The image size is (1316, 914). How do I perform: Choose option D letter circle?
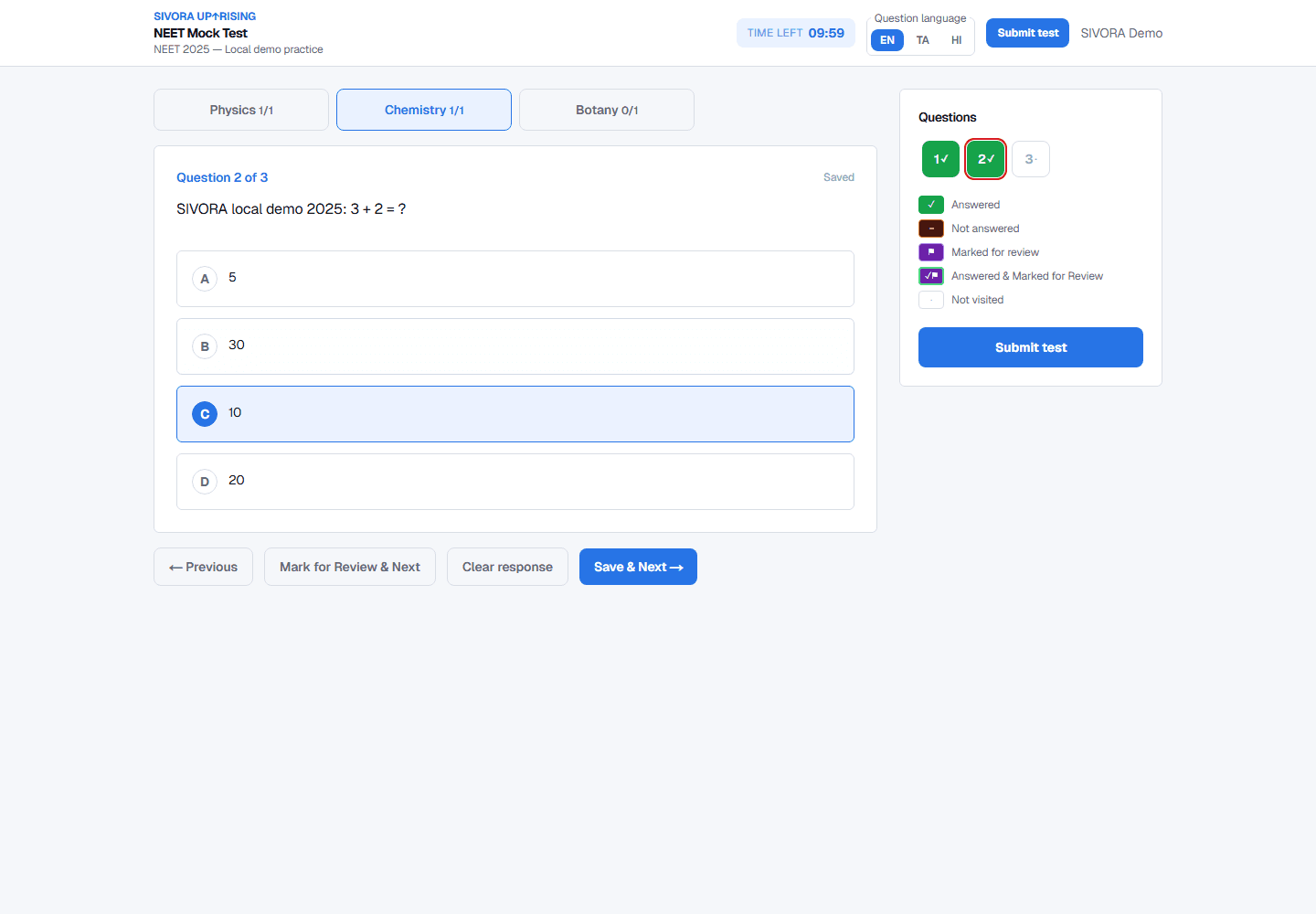(205, 482)
